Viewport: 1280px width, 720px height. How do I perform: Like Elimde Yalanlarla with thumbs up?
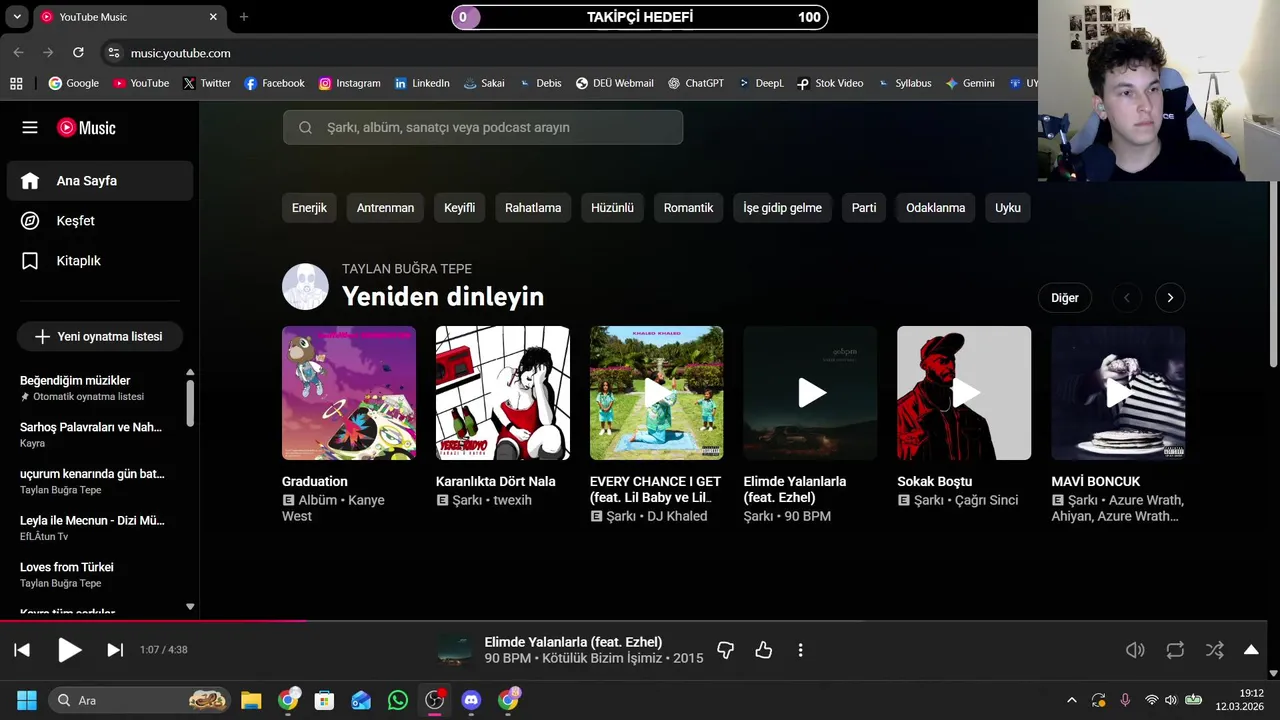coord(764,650)
